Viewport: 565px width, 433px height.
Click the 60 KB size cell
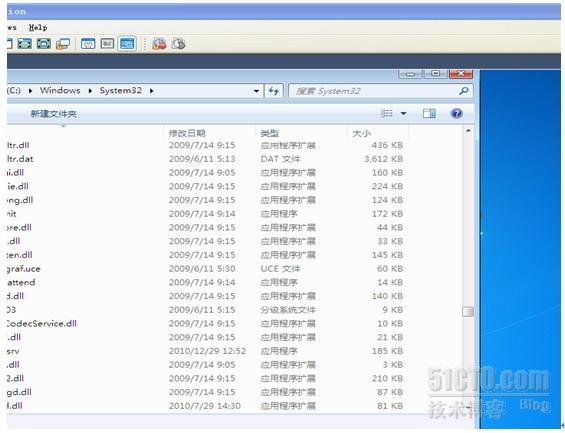coord(390,269)
